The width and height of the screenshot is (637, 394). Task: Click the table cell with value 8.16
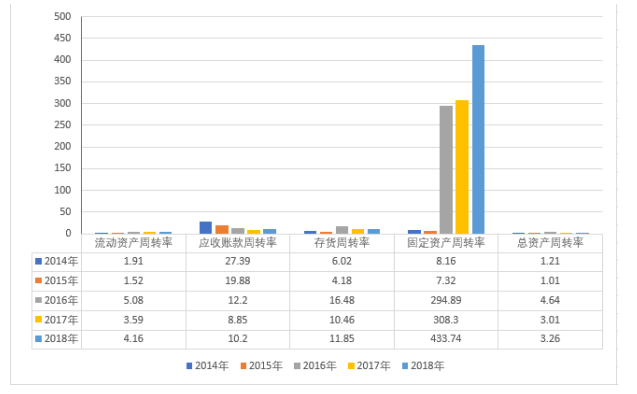point(446,261)
